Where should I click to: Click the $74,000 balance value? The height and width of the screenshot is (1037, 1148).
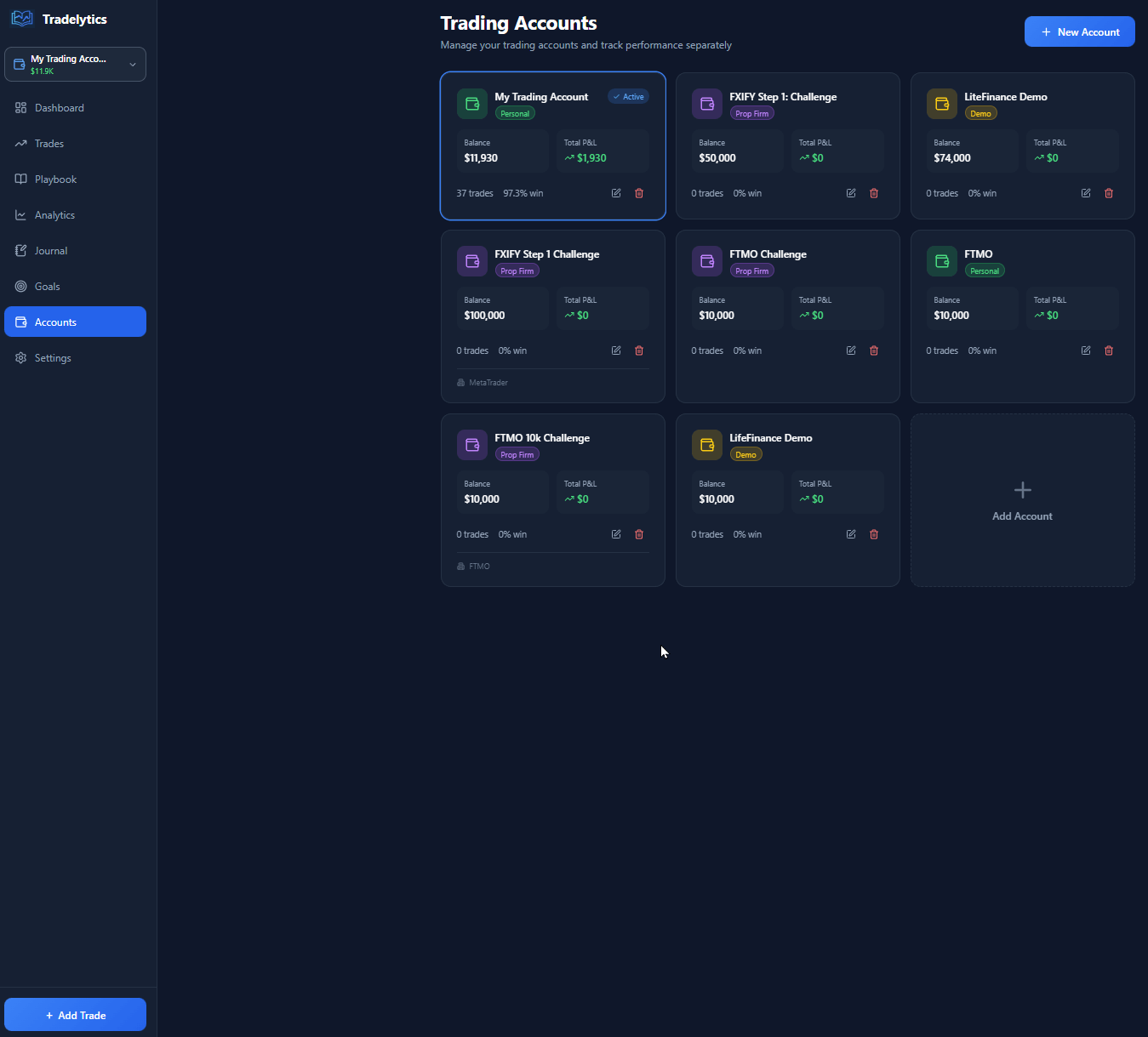pos(952,158)
